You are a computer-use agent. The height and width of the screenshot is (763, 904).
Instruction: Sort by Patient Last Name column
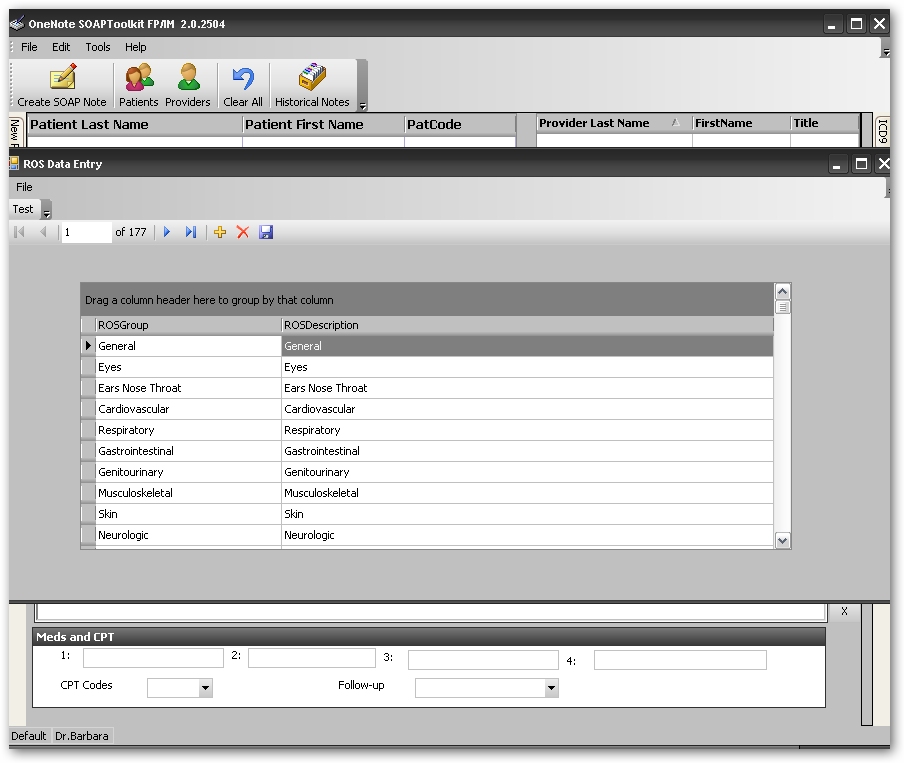[x=134, y=125]
